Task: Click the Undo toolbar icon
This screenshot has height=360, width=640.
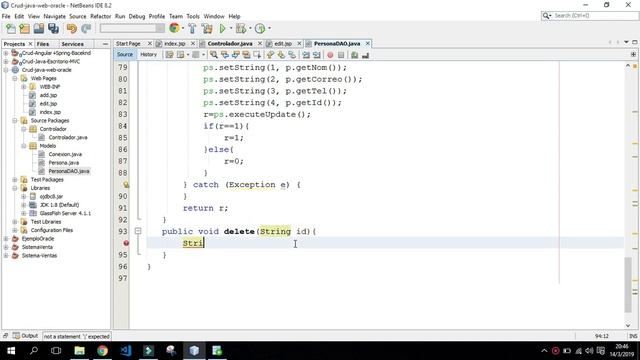Action: [x=72, y=29]
